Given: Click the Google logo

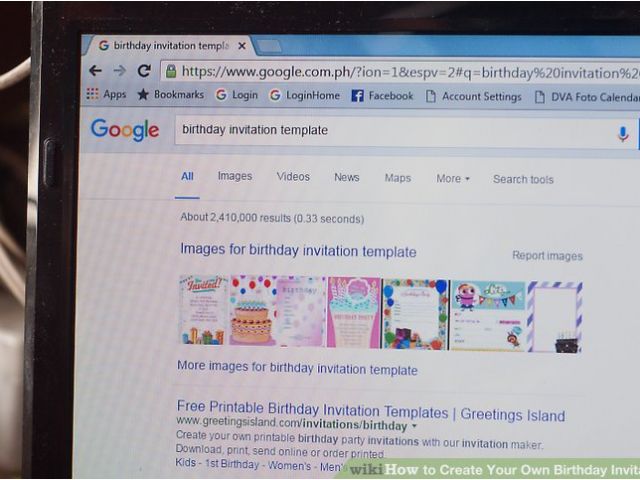Looking at the screenshot, I should 125,130.
